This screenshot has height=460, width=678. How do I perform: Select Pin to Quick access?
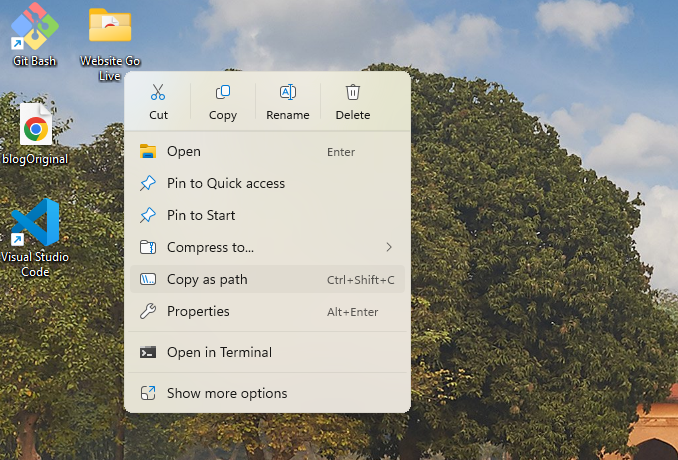pos(226,183)
